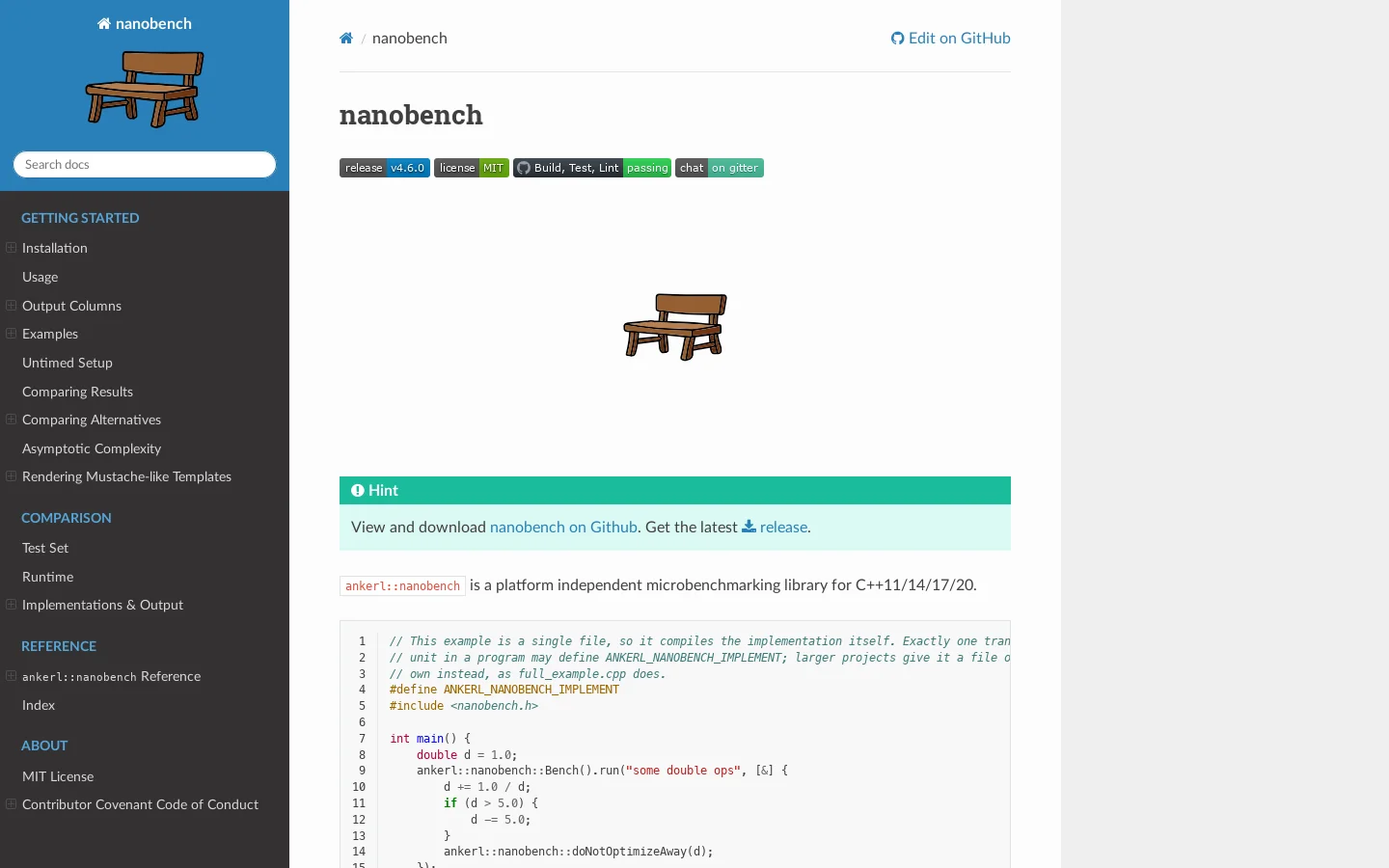Viewport: 1389px width, 868px height.
Task: Click the home icon in breadcrumb
Action: point(346,39)
